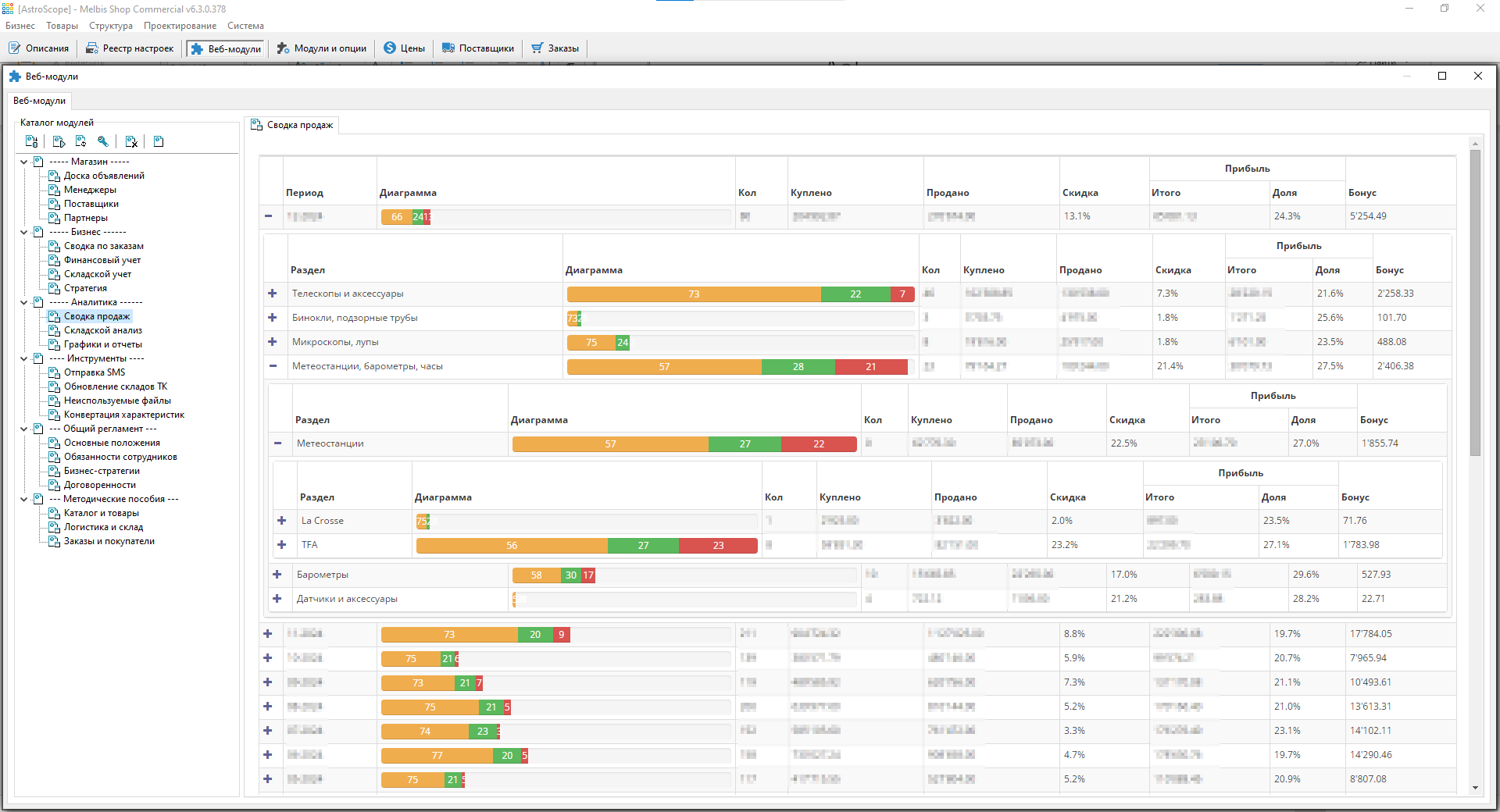The width and height of the screenshot is (1500, 812).
Task: Select Партнеры in module tree
Action: pos(86,218)
